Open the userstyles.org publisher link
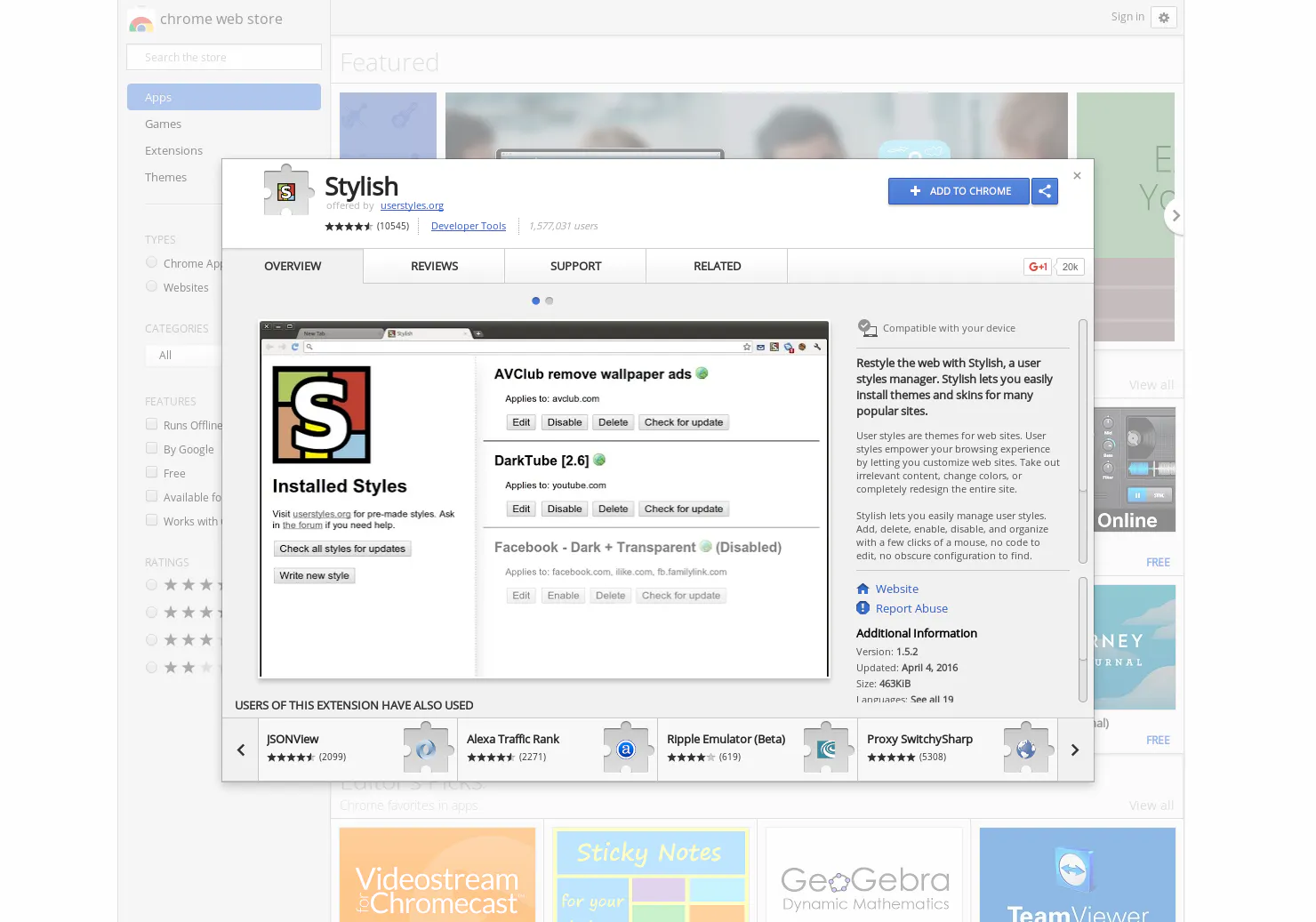 point(412,205)
